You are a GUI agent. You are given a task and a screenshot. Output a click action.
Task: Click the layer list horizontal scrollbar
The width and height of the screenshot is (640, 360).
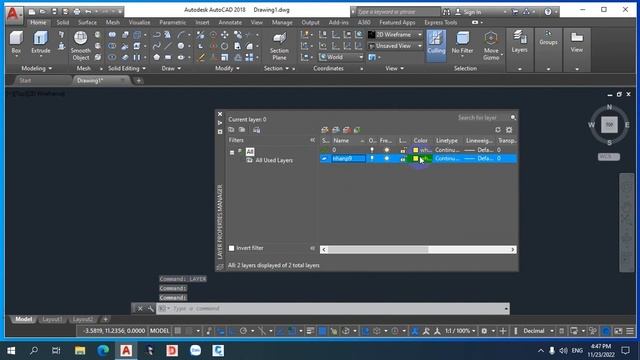(378, 249)
